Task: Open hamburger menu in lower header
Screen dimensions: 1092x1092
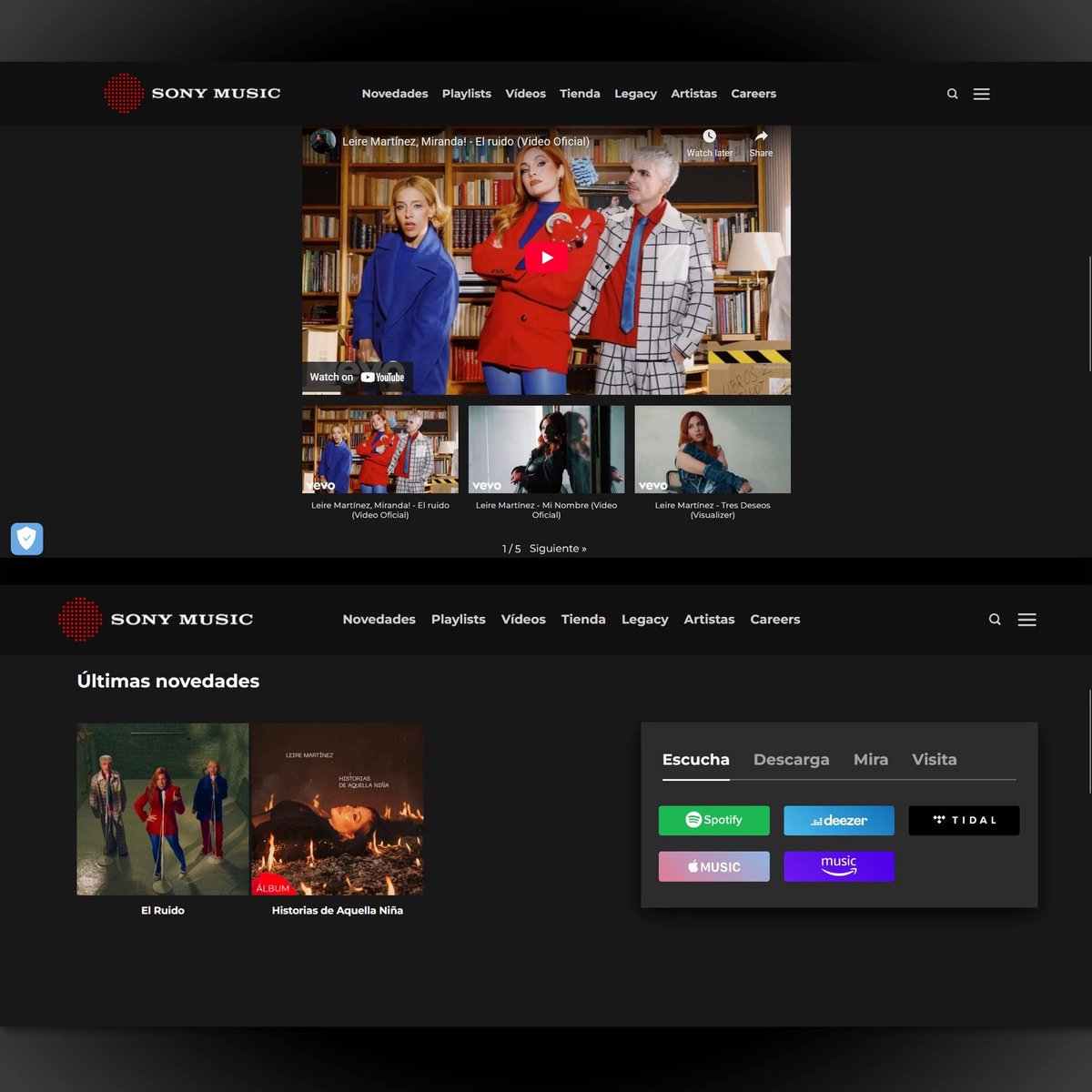Action: pos(1026,620)
